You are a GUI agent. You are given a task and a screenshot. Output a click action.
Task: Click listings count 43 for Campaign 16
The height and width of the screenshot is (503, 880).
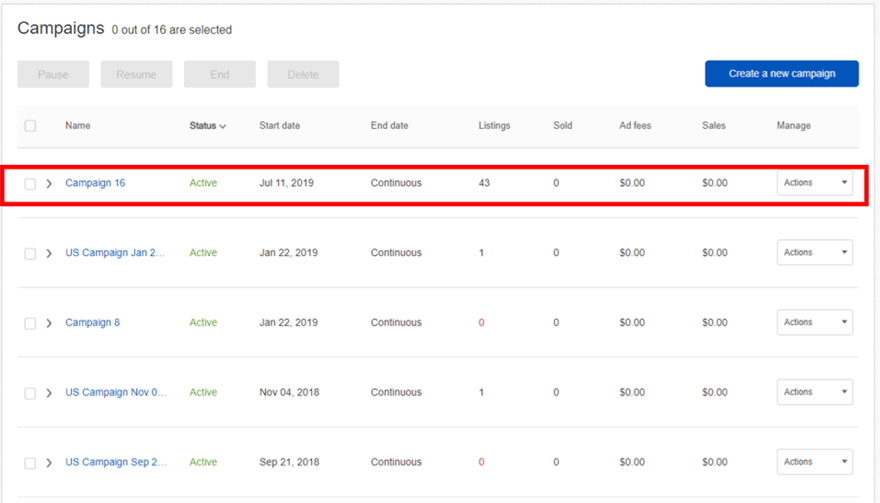[x=484, y=183]
